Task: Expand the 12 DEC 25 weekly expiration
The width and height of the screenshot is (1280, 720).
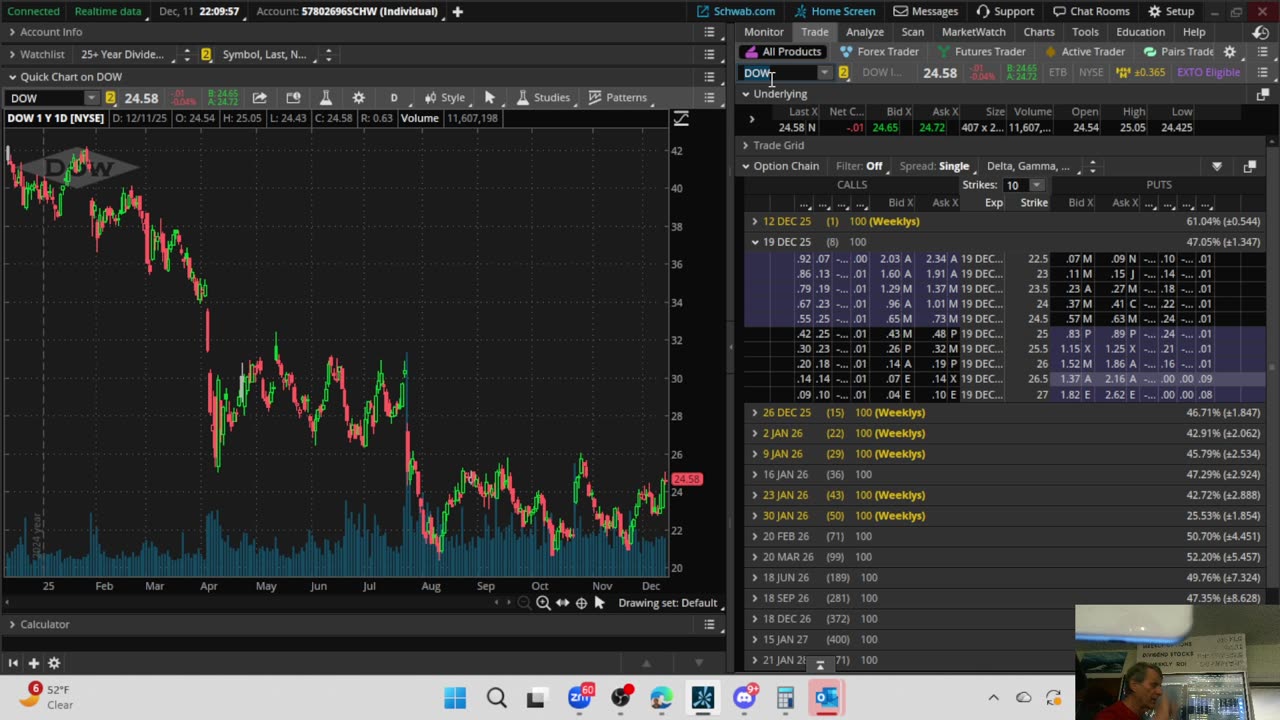Action: point(755,221)
